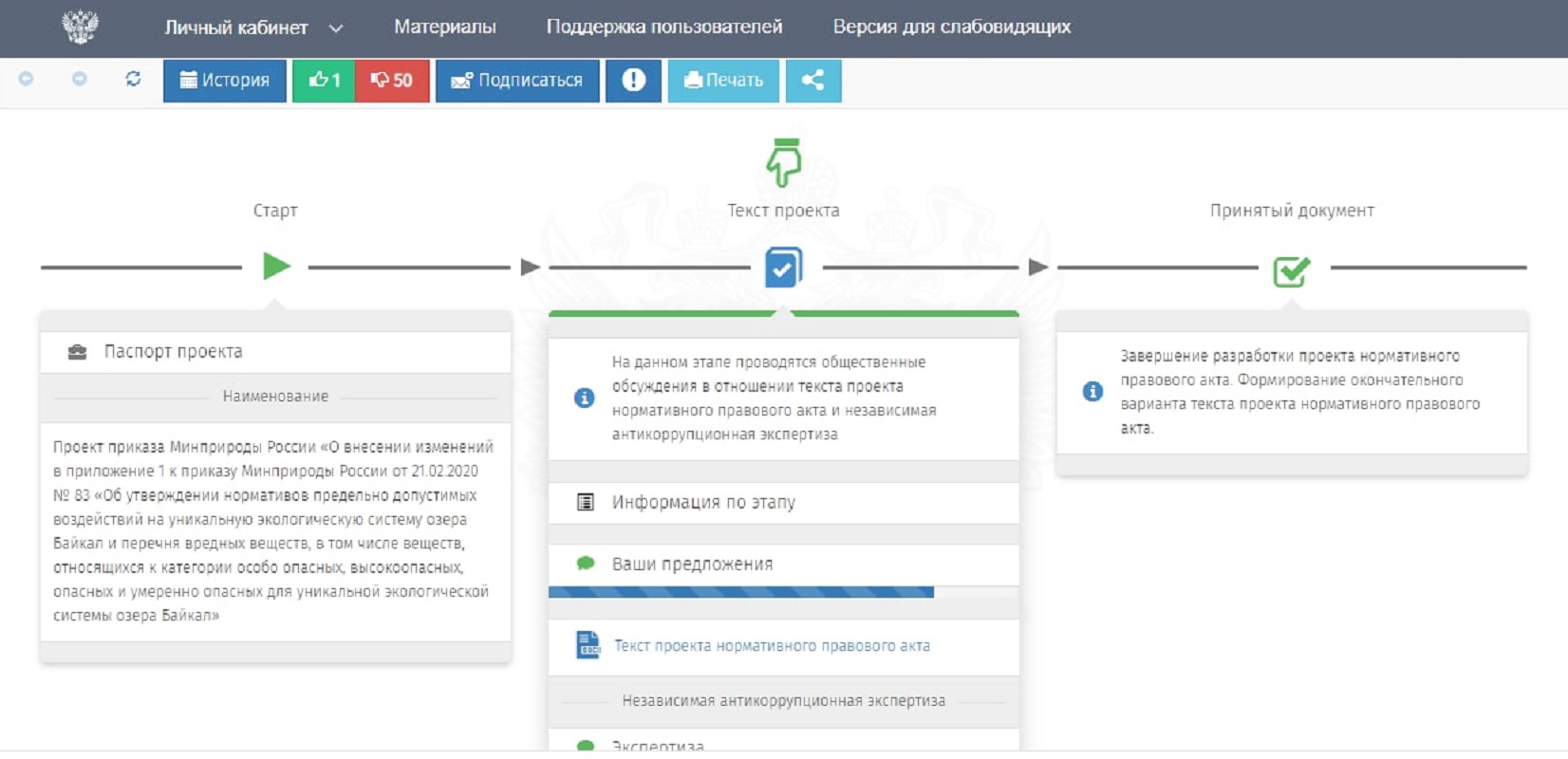This screenshot has width=1568, height=759.
Task: Open the Личный кабинет dropdown menu
Action: coord(253,28)
